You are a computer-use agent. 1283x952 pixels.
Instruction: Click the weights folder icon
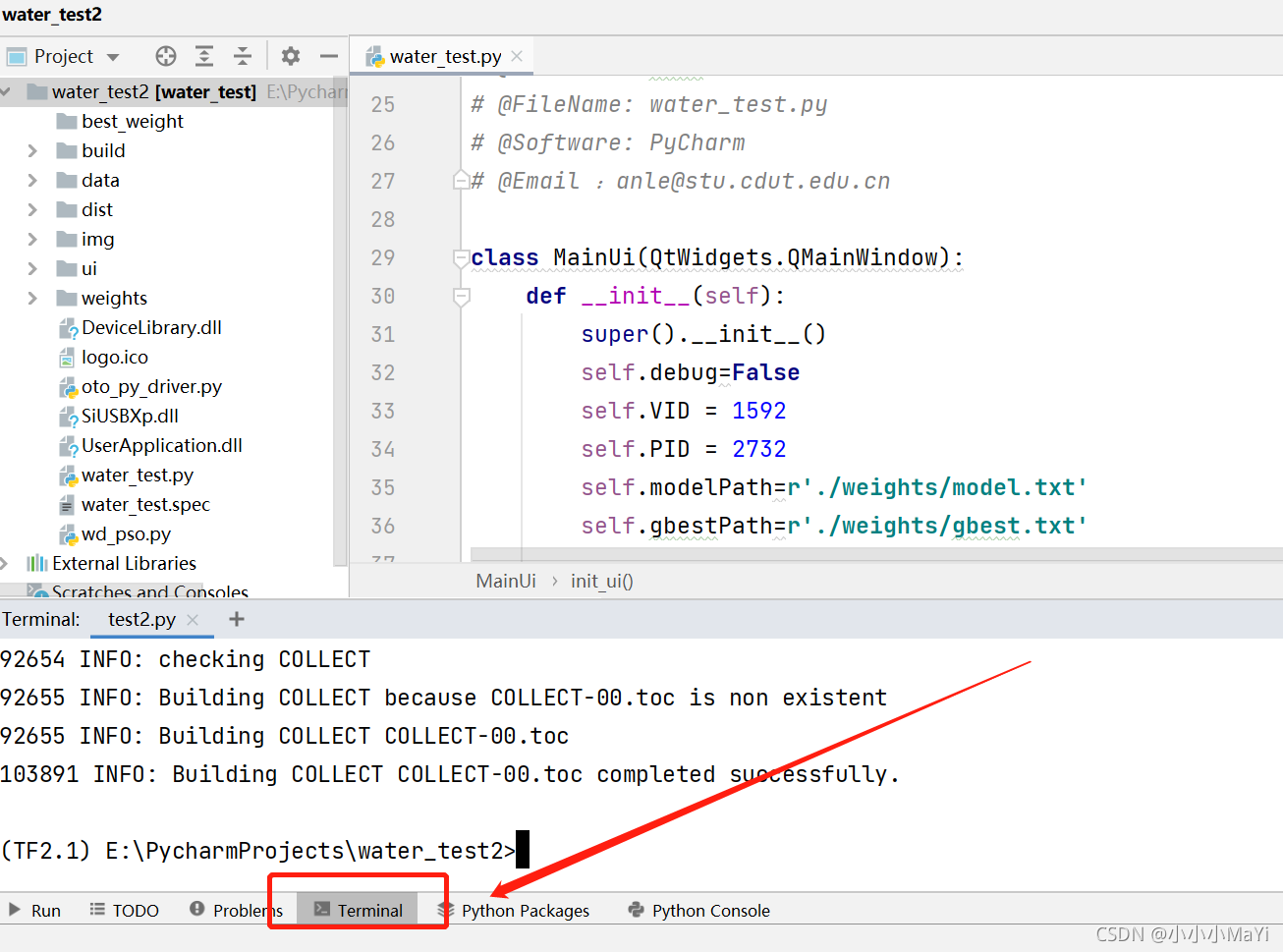(67, 298)
